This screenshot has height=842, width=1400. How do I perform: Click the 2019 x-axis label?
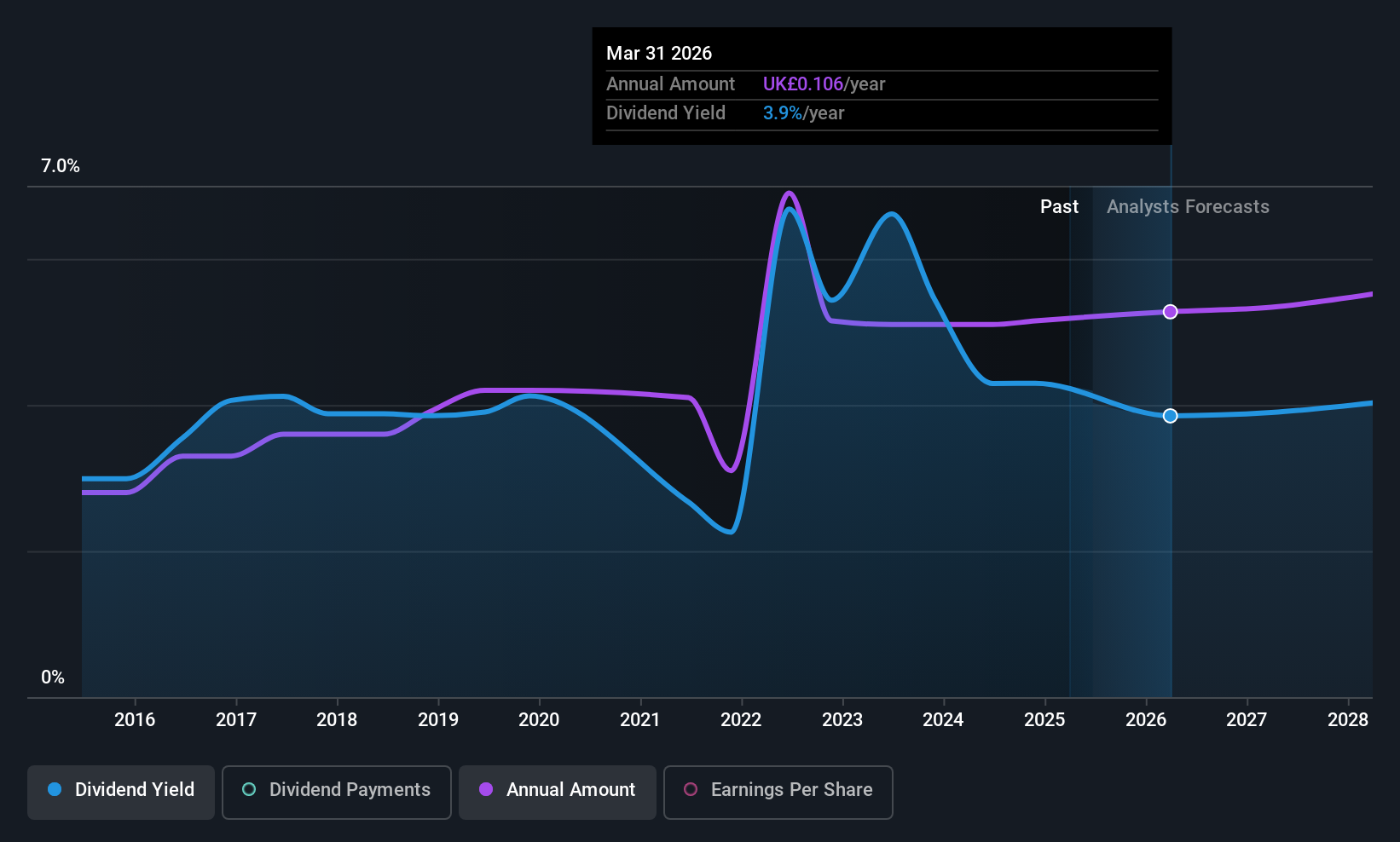click(438, 720)
